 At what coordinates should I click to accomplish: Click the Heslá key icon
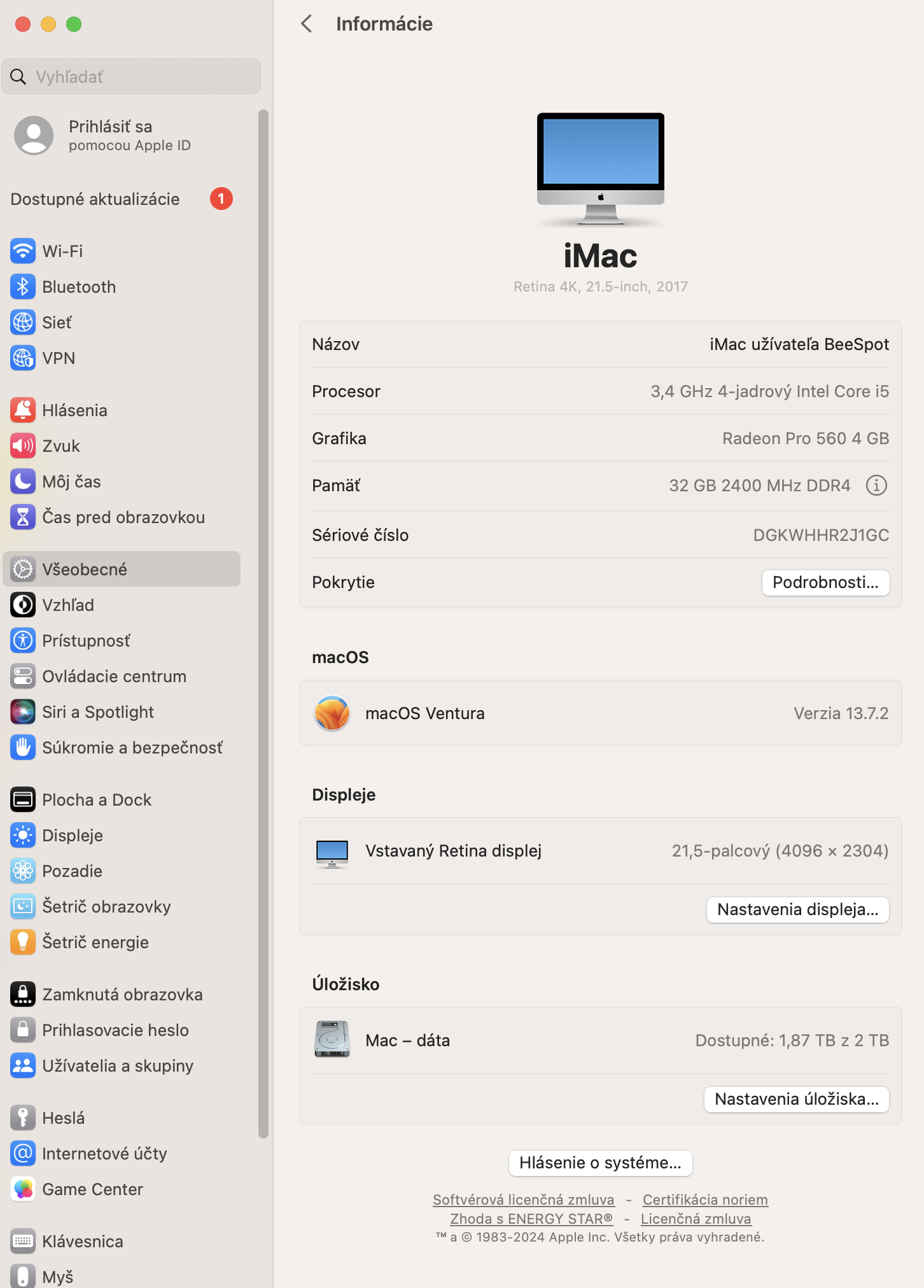pyautogui.click(x=23, y=1117)
